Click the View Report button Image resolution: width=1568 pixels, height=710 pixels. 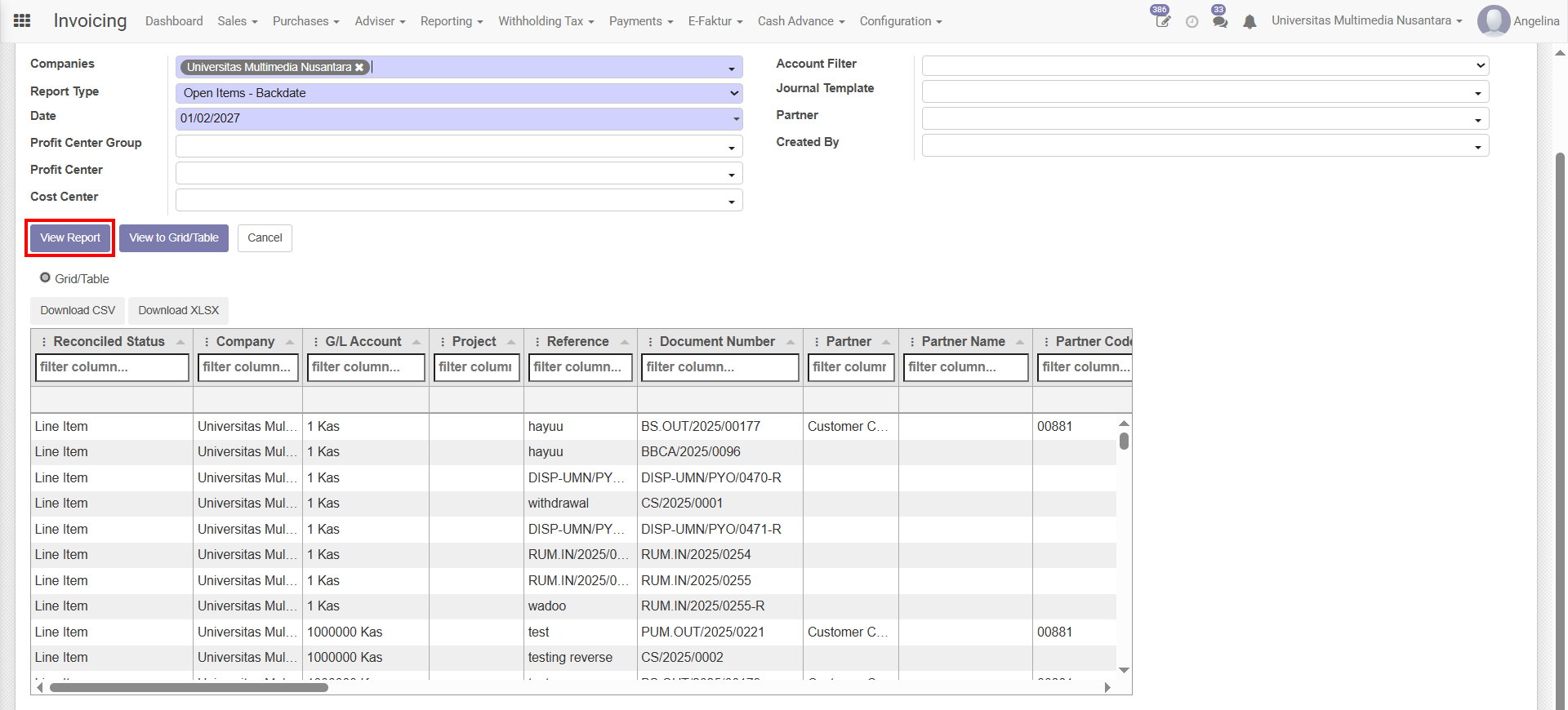(x=70, y=237)
